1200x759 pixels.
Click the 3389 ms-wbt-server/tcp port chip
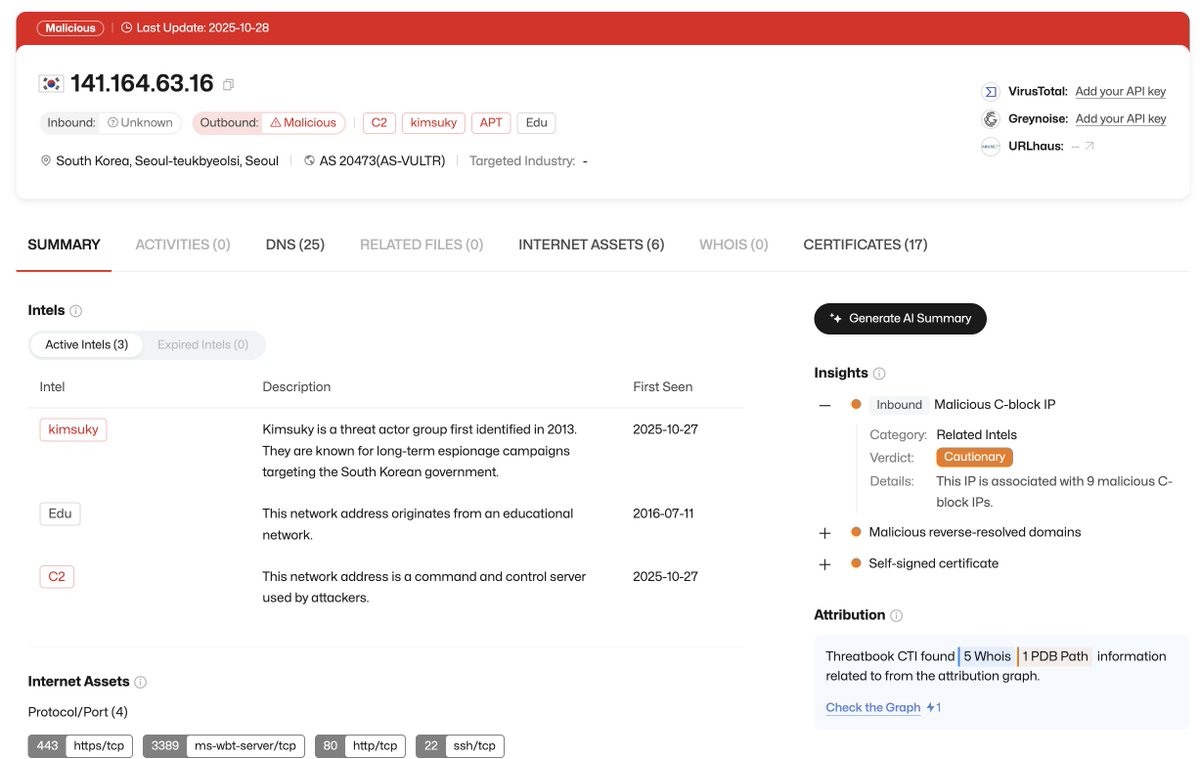(224, 746)
